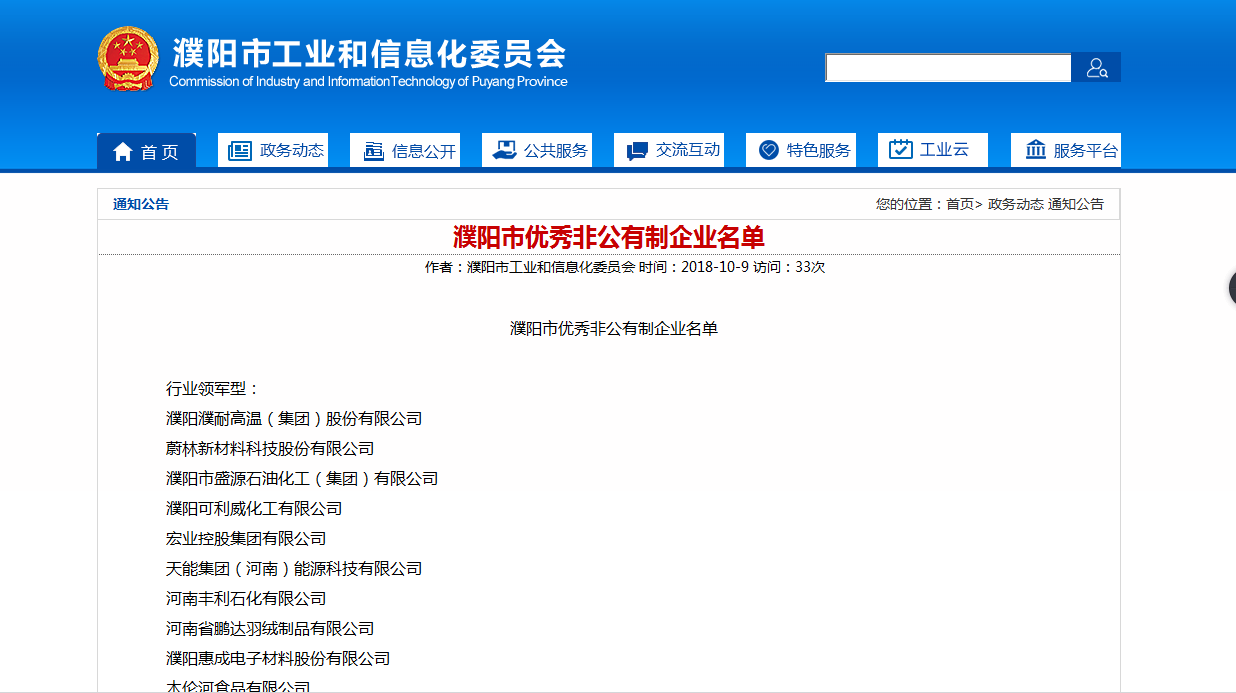Click the calendar check icon beside 工业云
The width and height of the screenshot is (1236, 693).
pos(900,150)
